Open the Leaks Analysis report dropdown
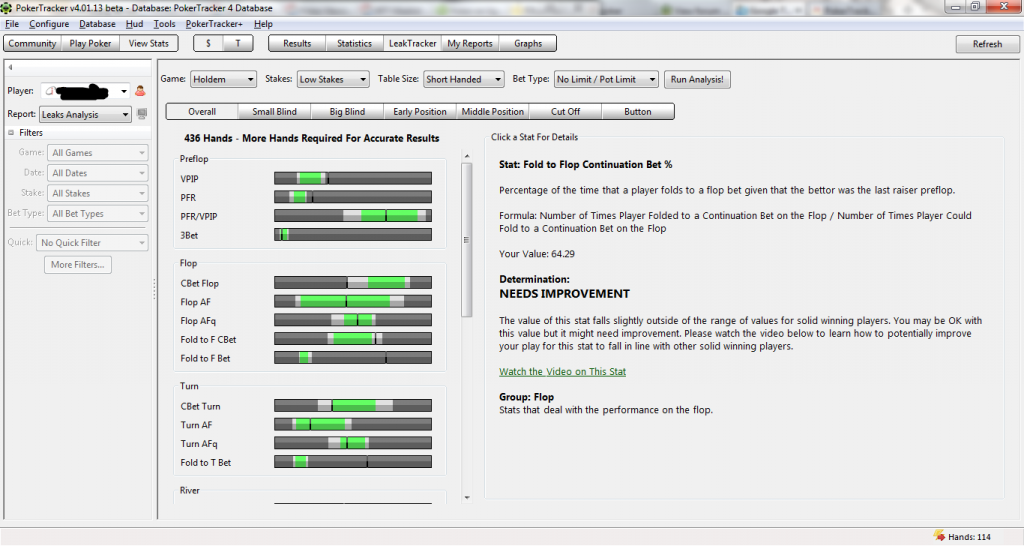The height and width of the screenshot is (546, 1024). click(86, 114)
